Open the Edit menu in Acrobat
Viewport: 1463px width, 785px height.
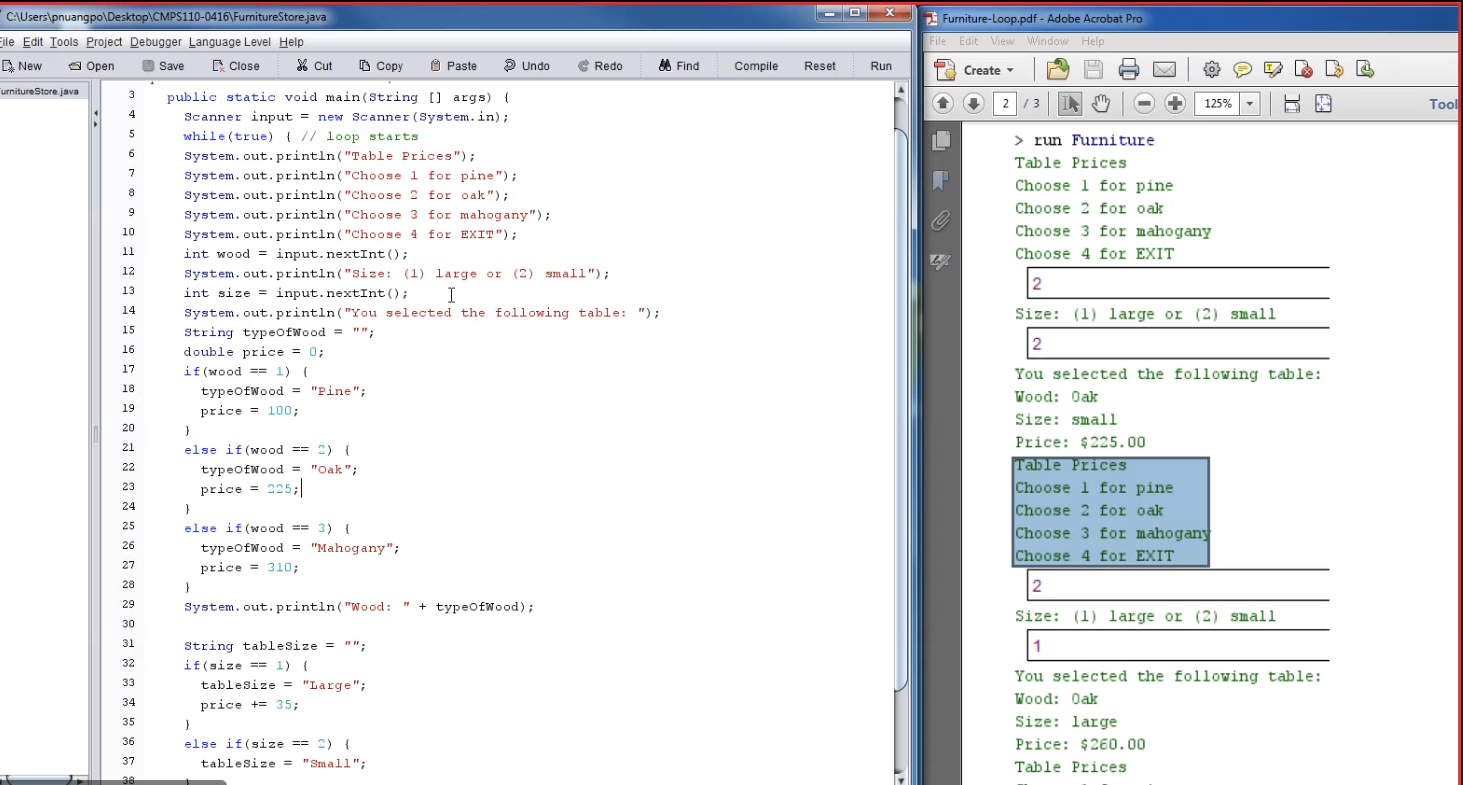click(x=969, y=41)
